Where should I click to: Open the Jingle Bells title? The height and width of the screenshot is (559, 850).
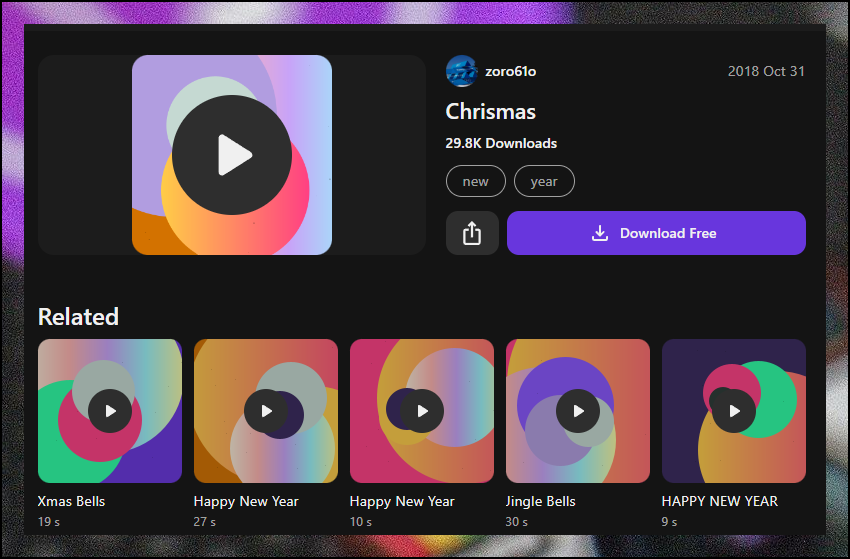click(540, 502)
